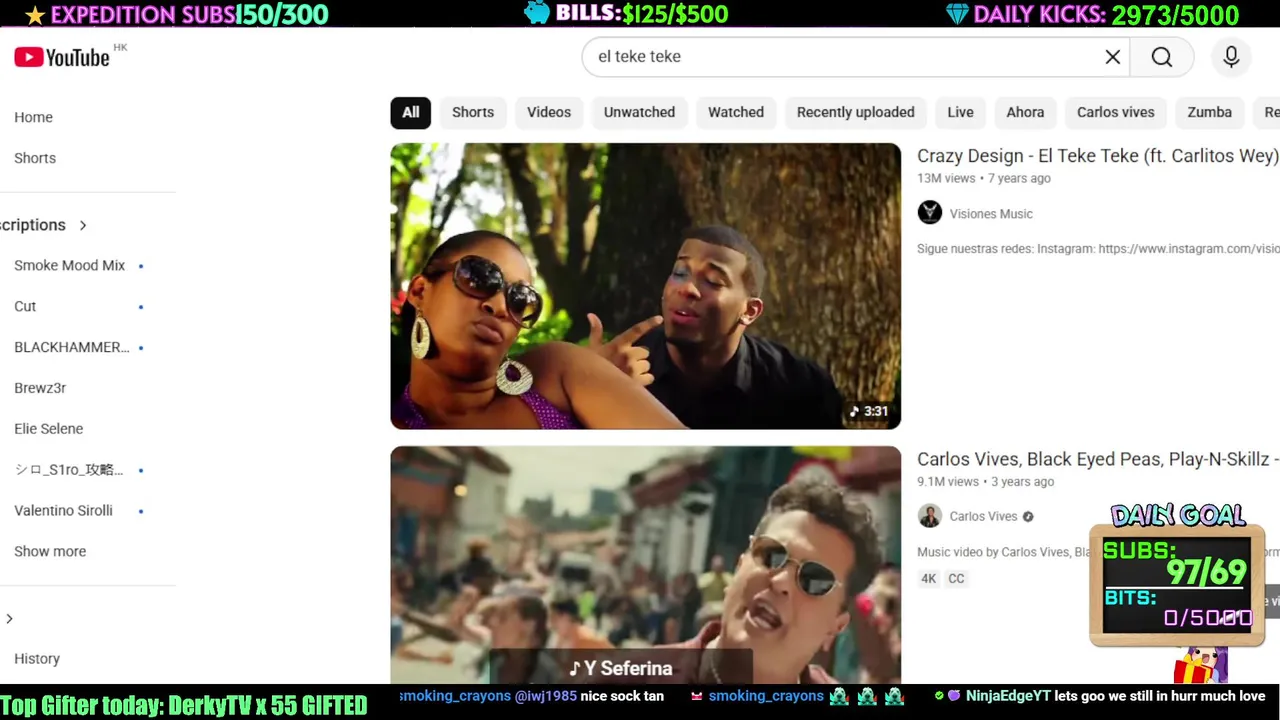Open Smoke Mood Mix subscription
This screenshot has width=1280, height=720.
tap(69, 266)
